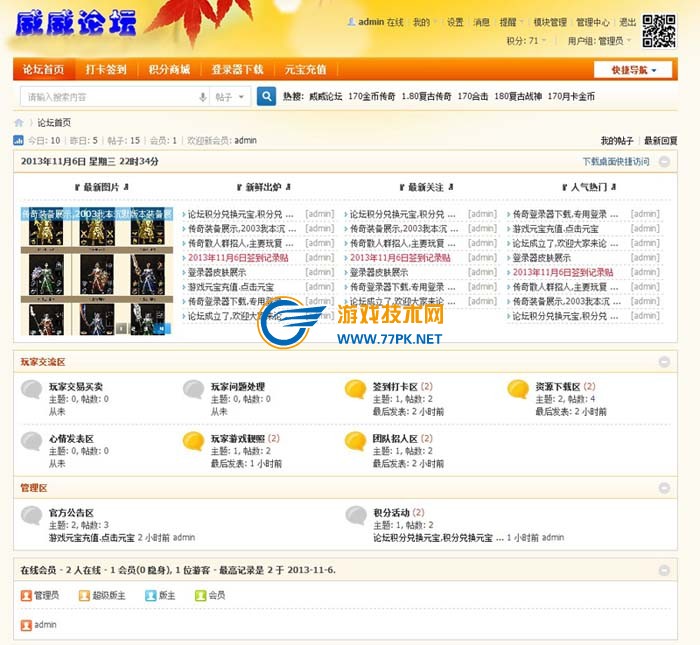700x645 pixels.
Task: Click 下载桌面快捷访问 link
Action: coord(616,162)
